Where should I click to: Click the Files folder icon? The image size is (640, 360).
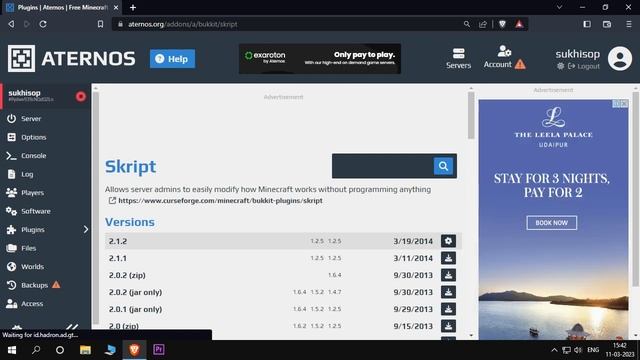(11, 248)
